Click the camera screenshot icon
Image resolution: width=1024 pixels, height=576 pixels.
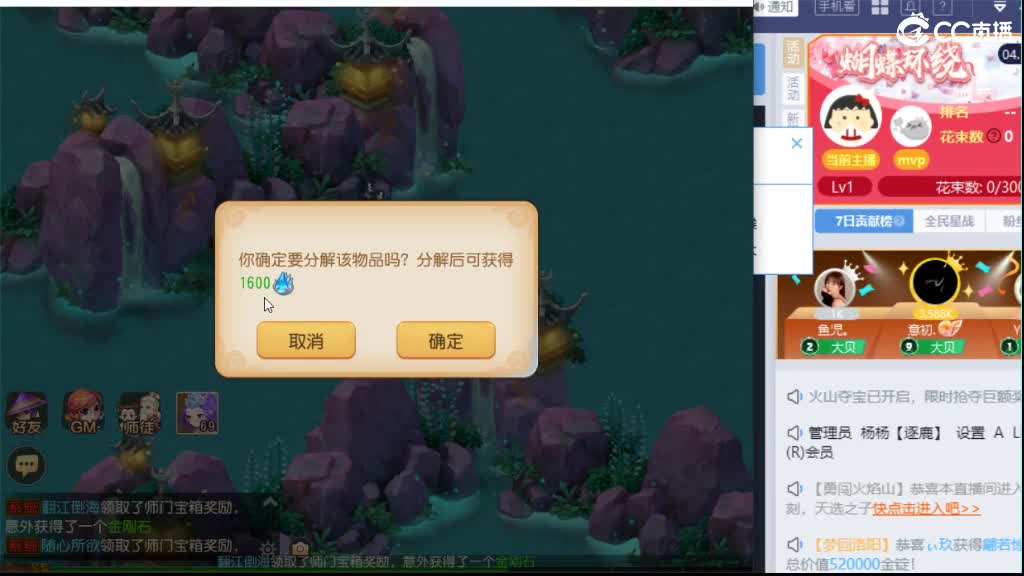[x=300, y=548]
